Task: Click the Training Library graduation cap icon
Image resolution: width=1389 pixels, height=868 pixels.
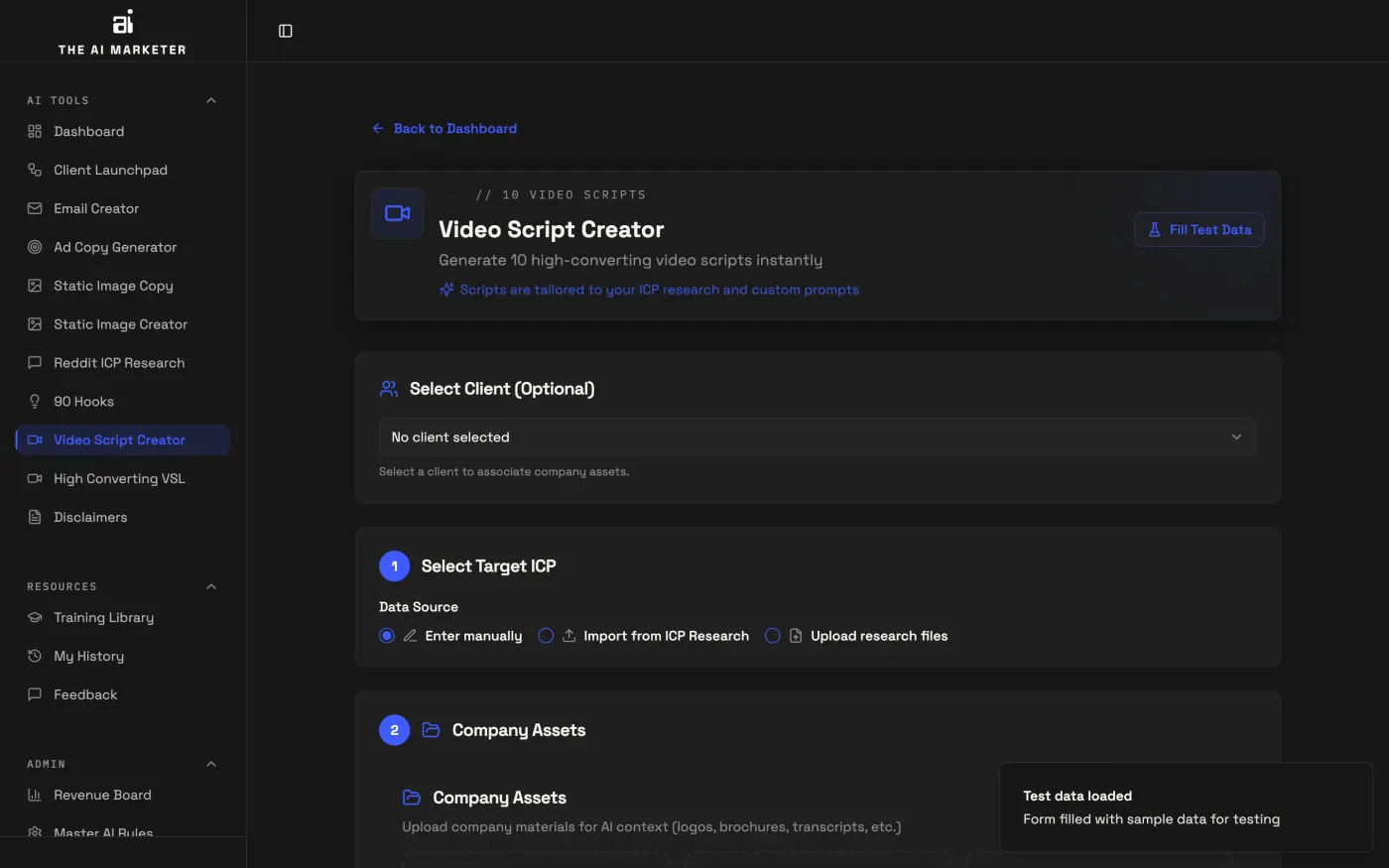Action: 35,617
